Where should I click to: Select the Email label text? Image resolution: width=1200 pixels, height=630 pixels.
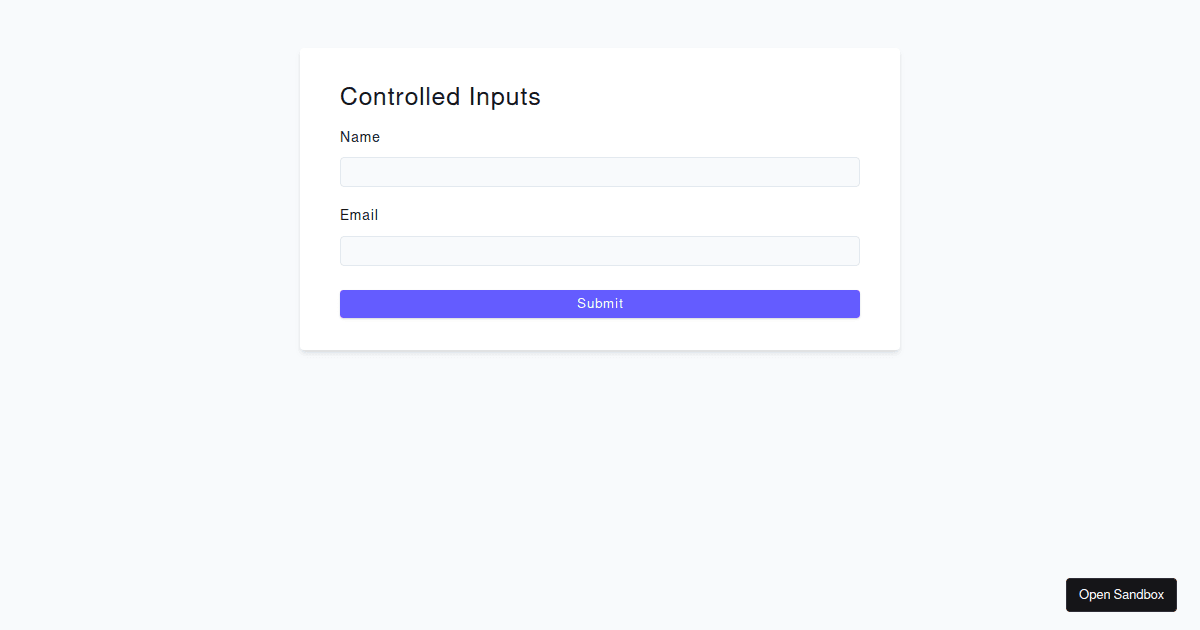[359, 215]
